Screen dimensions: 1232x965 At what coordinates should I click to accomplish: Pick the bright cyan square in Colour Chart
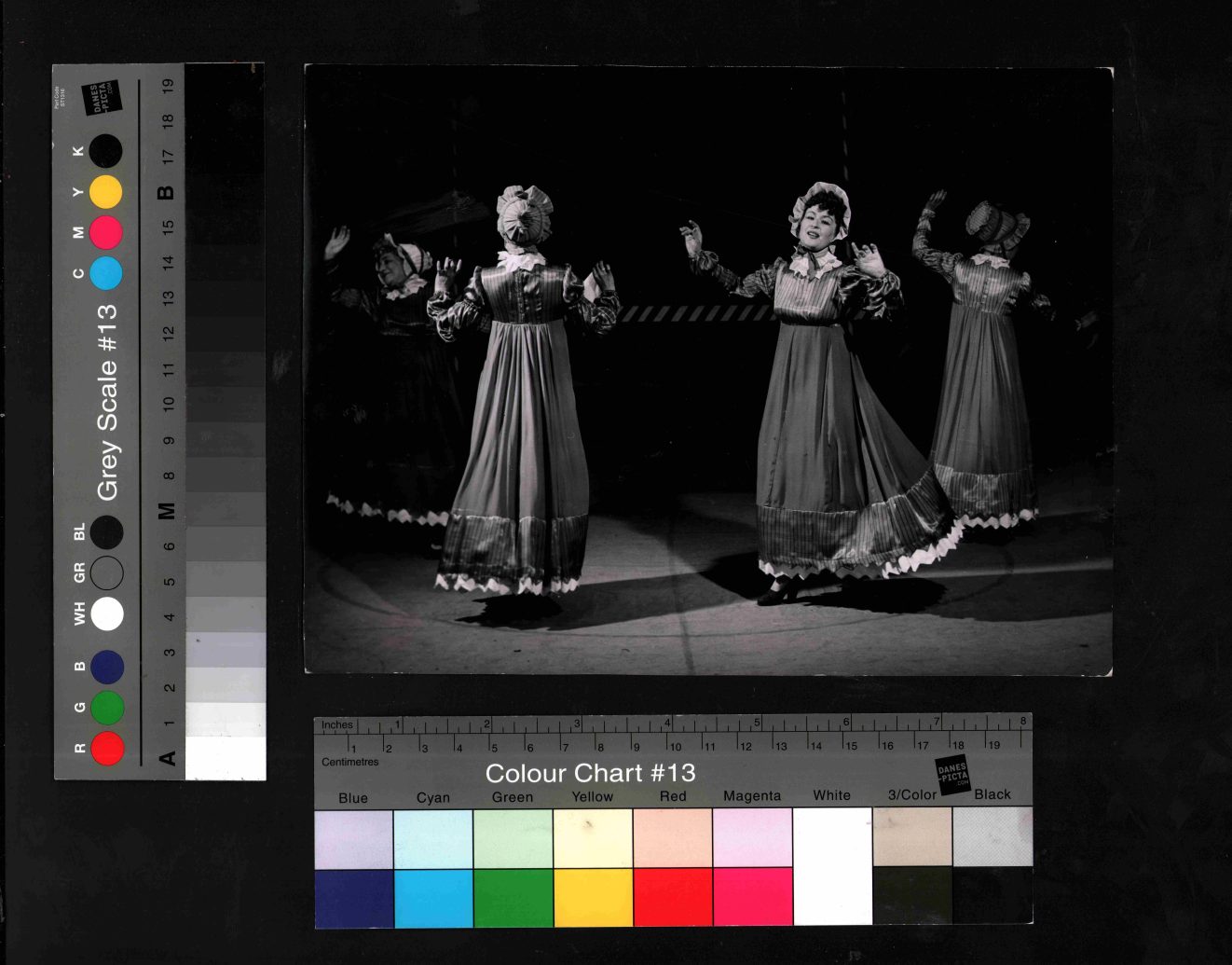pyautogui.click(x=433, y=897)
